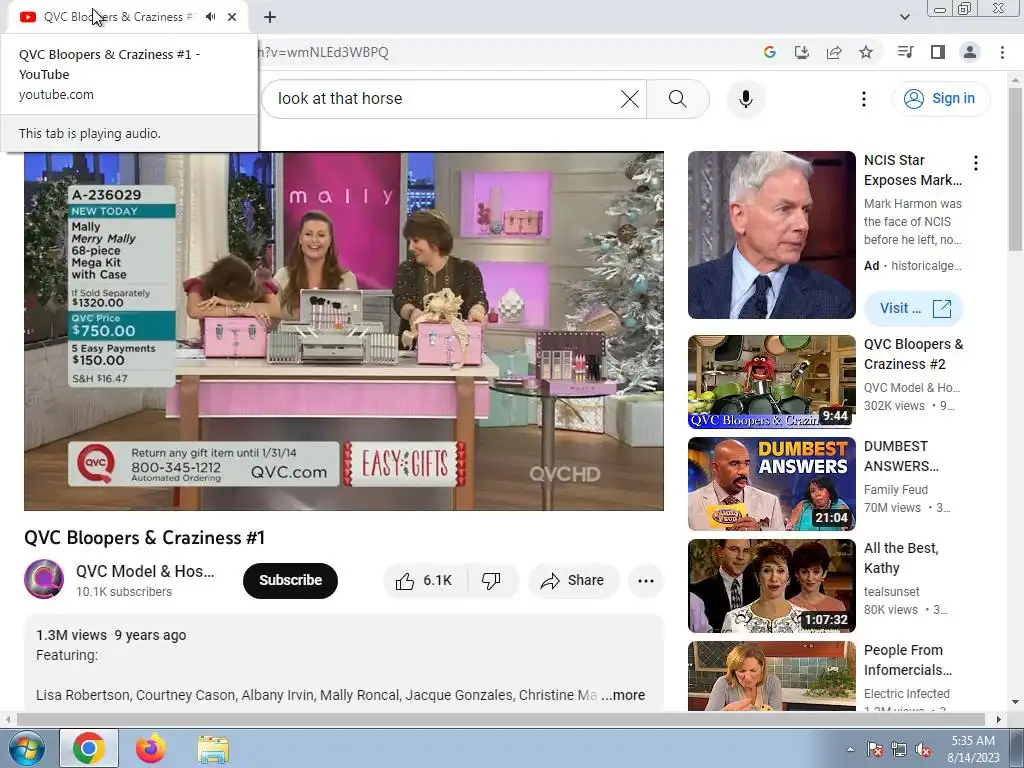The width and height of the screenshot is (1024, 768).
Task: Open the QVC Model & Hos... channel name
Action: [145, 571]
